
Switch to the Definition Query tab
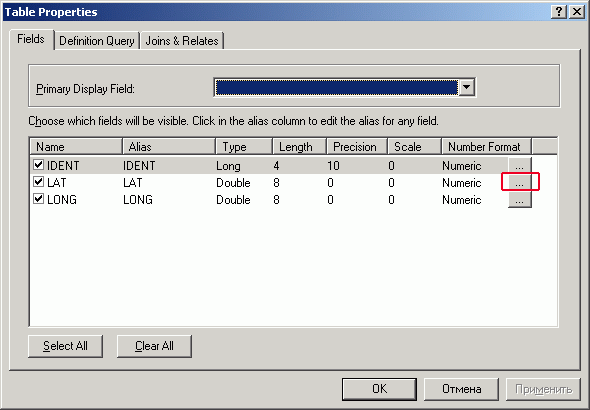tap(97, 41)
